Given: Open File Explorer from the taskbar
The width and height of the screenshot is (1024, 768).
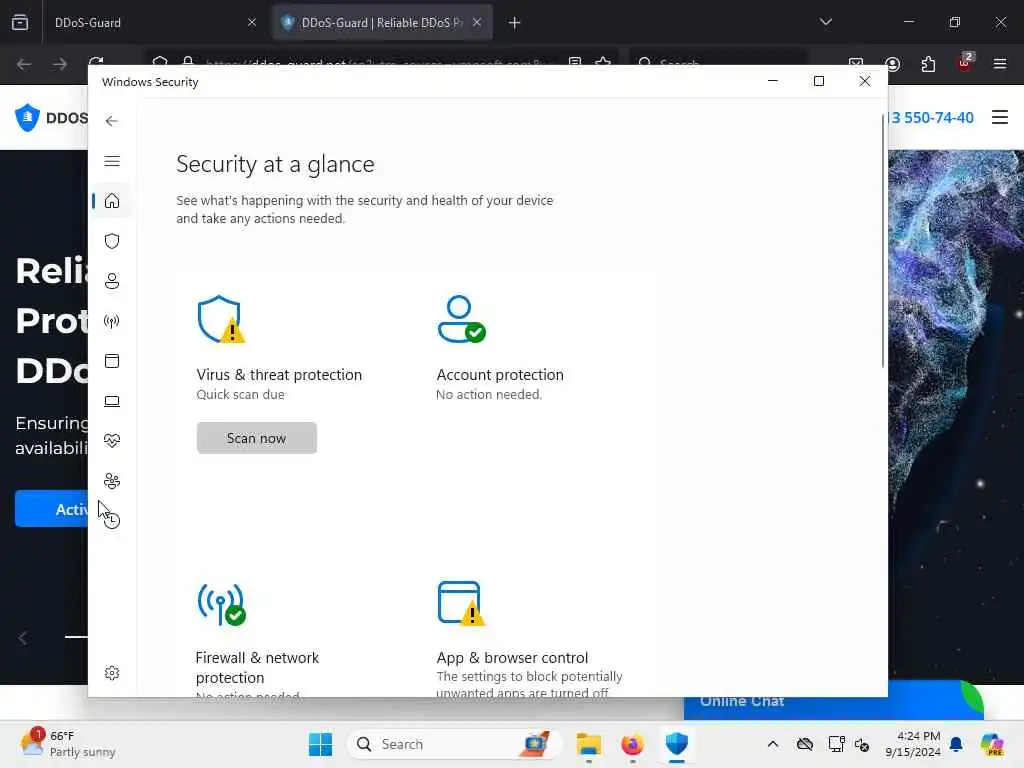Looking at the screenshot, I should pos(588,744).
